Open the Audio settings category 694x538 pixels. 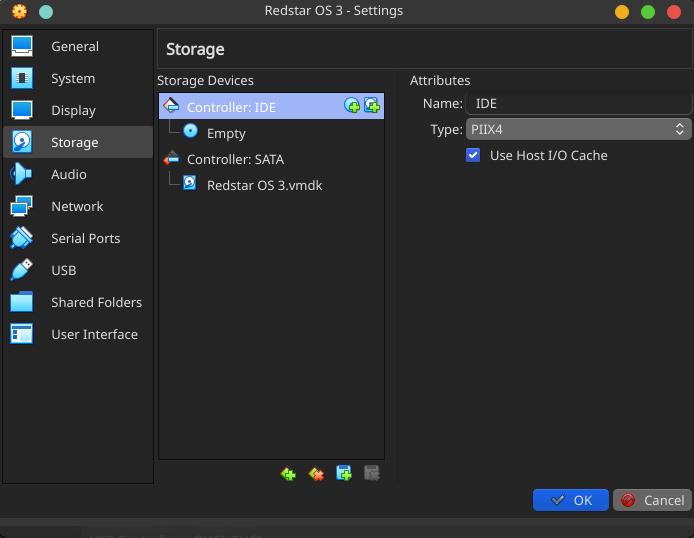tap(78, 174)
